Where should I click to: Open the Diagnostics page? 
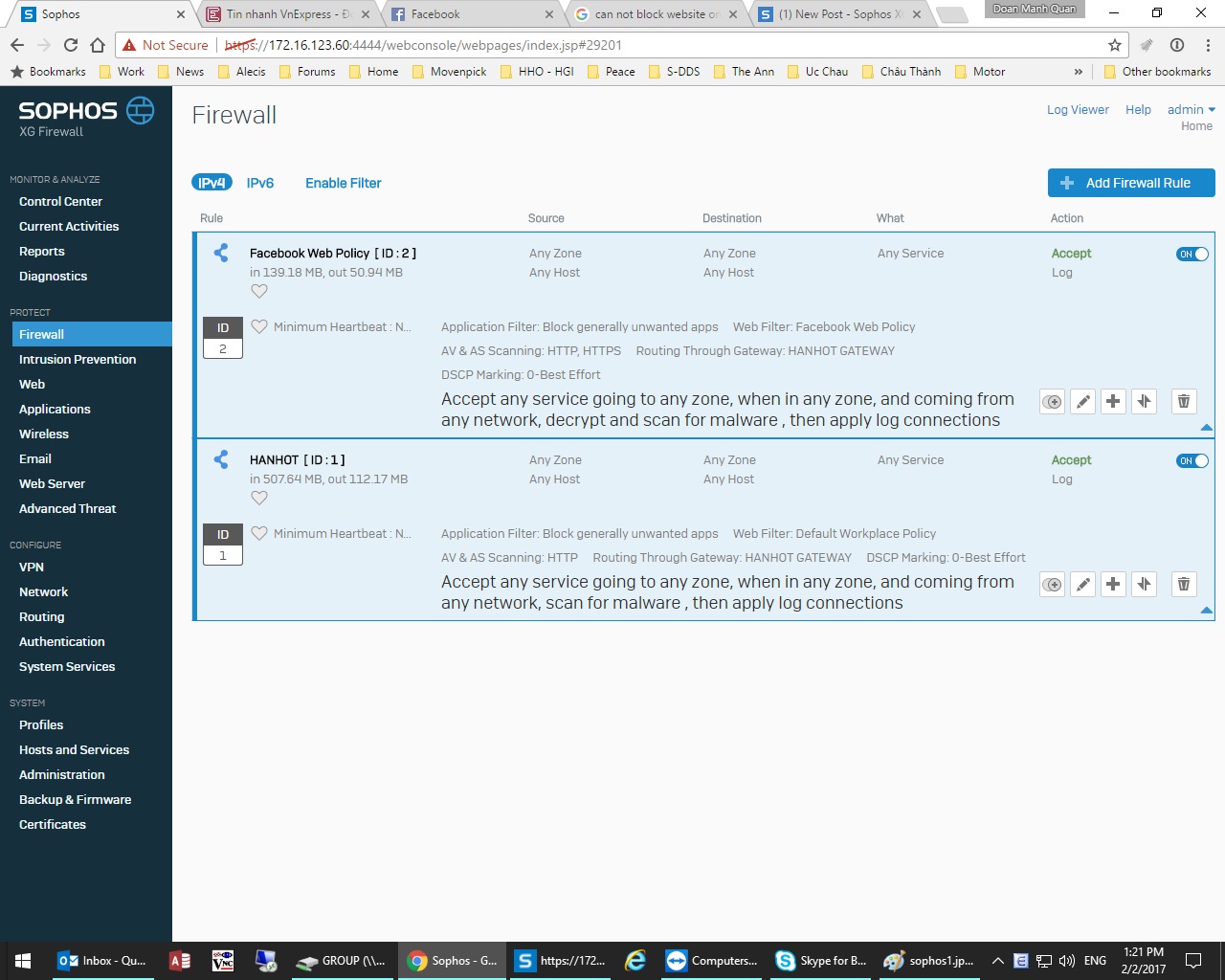[x=53, y=277]
